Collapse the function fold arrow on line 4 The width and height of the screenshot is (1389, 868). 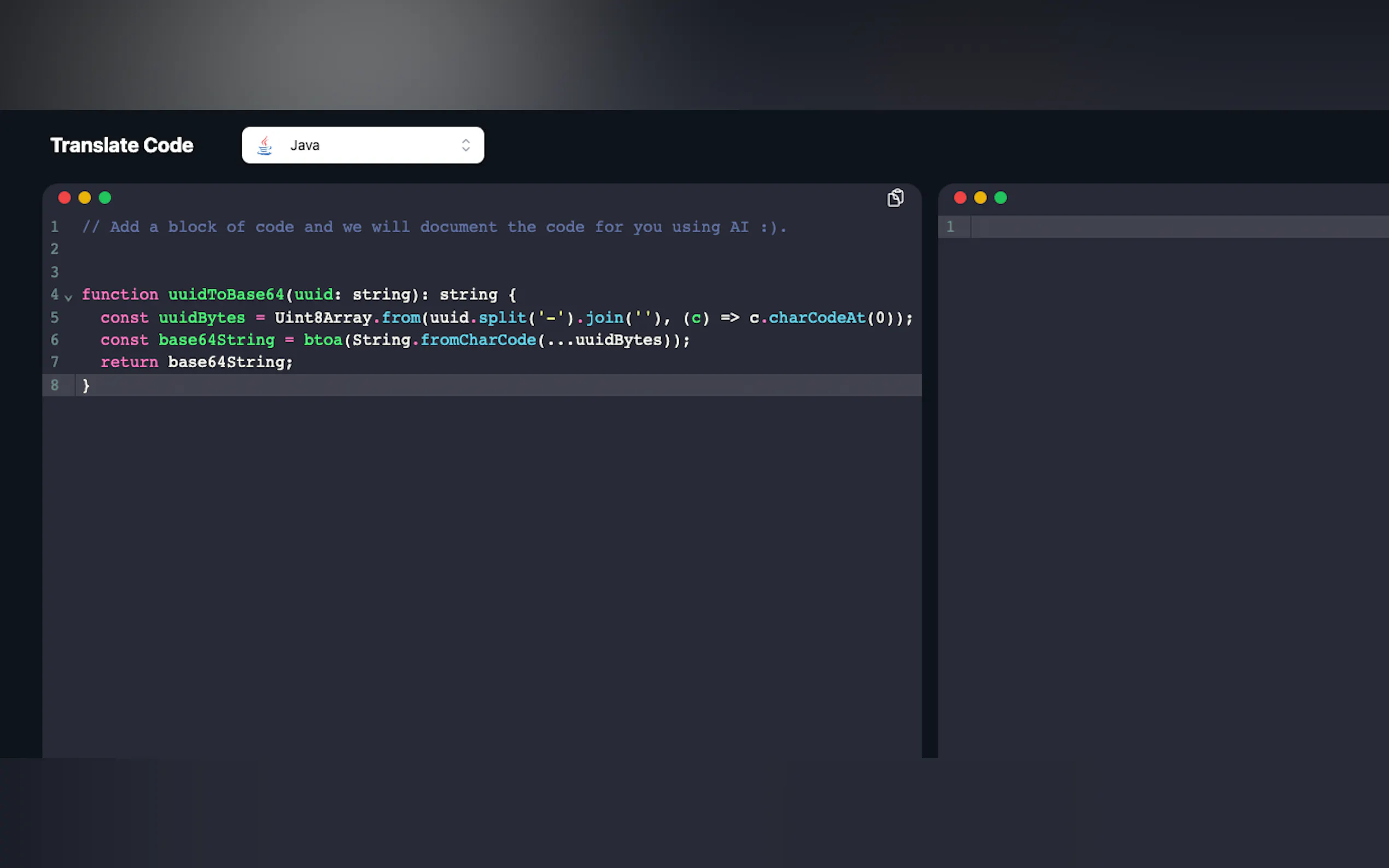tap(68, 297)
